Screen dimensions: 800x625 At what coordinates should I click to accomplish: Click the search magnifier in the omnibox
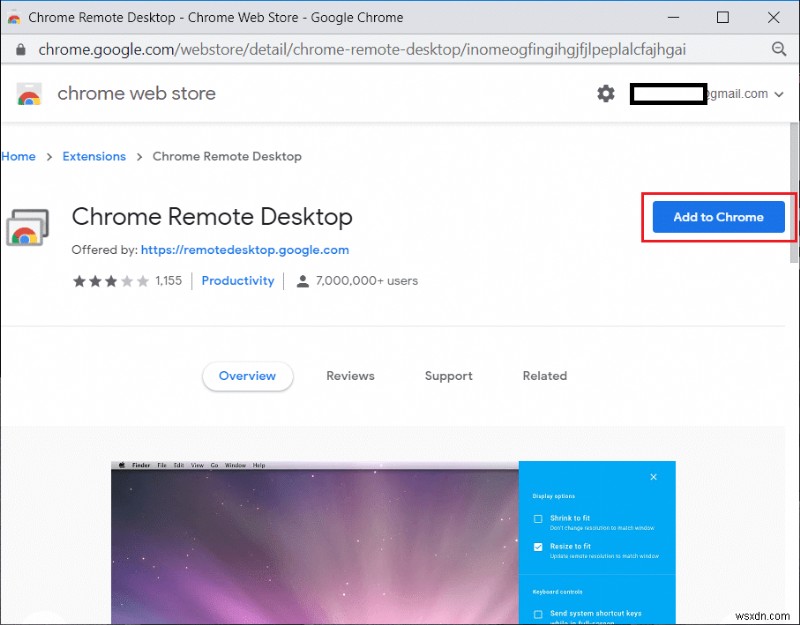780,48
